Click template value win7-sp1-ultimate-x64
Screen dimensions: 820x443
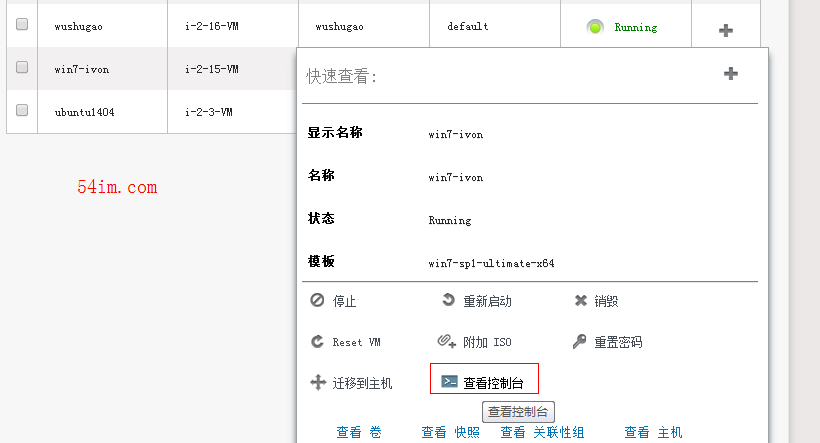(x=491, y=264)
